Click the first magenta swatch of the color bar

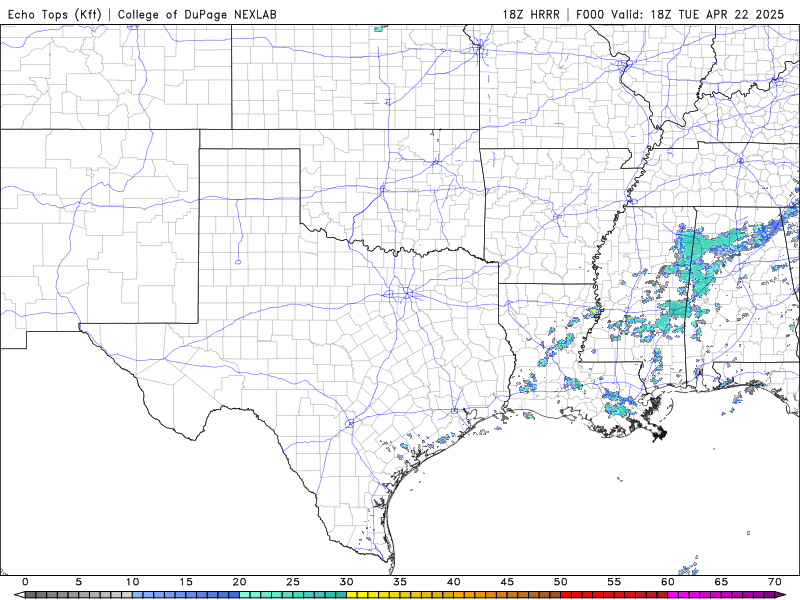point(673,595)
